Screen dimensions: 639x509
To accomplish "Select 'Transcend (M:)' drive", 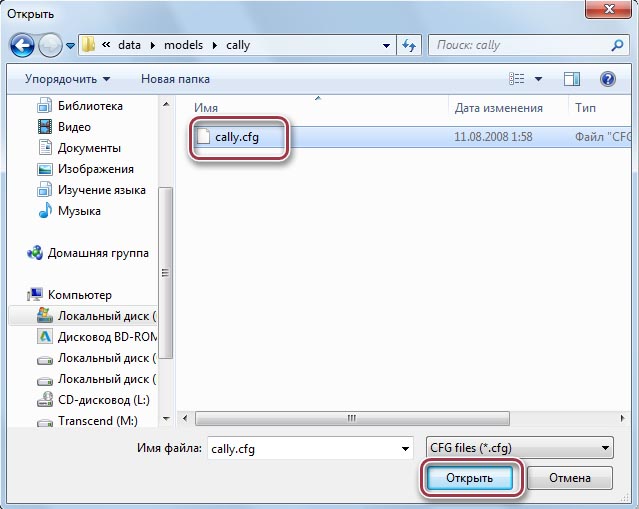I will pyautogui.click(x=97, y=421).
